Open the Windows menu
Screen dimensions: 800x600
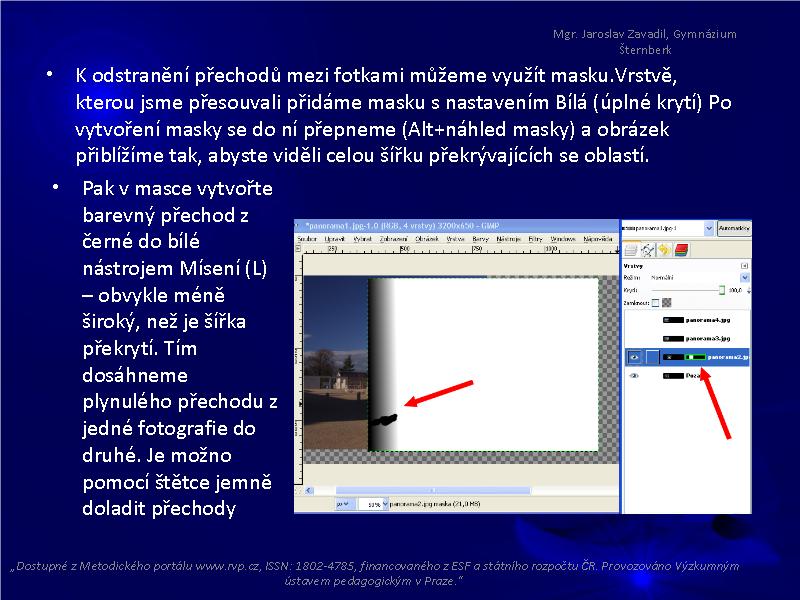tap(563, 239)
